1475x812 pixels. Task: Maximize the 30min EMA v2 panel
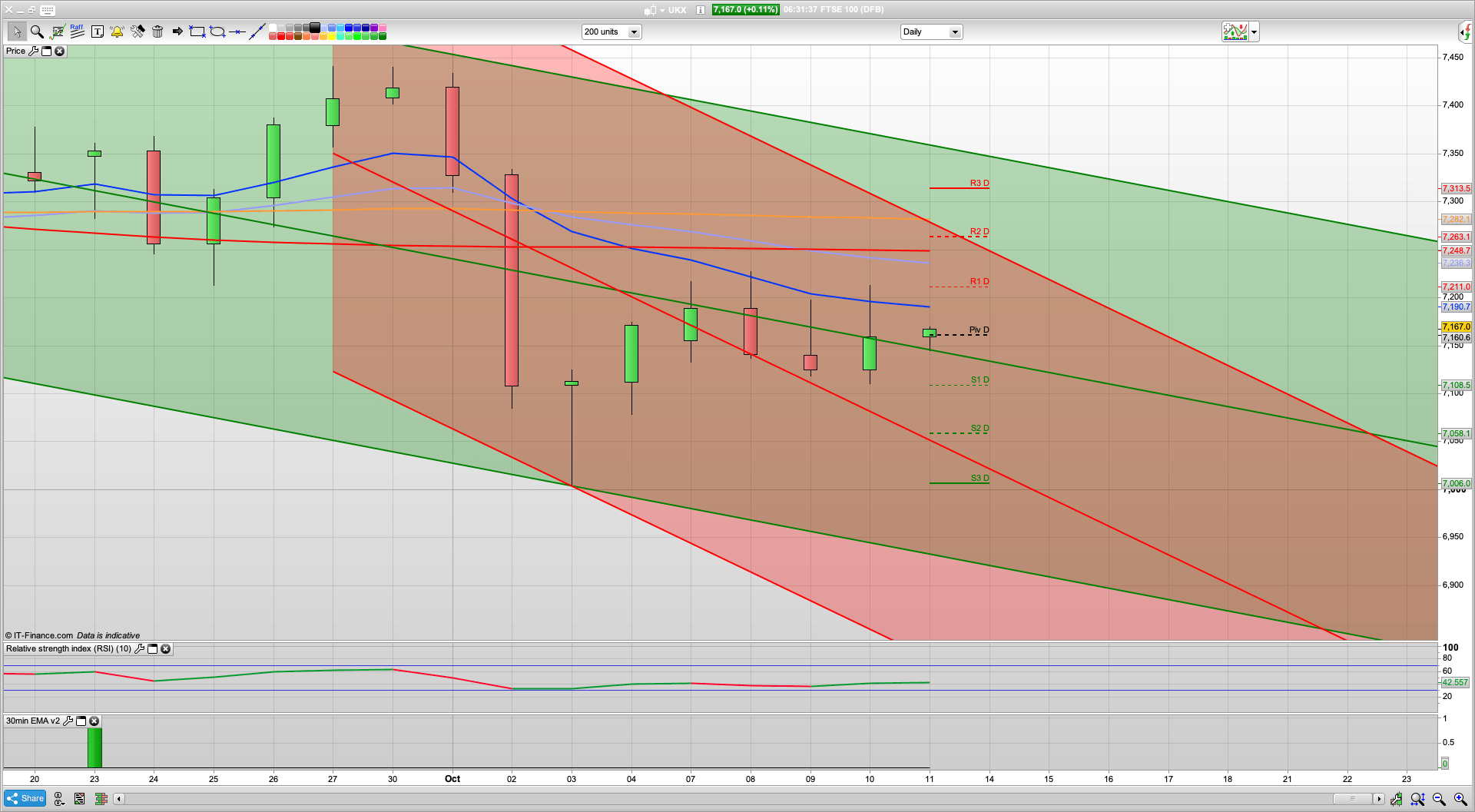click(x=81, y=721)
